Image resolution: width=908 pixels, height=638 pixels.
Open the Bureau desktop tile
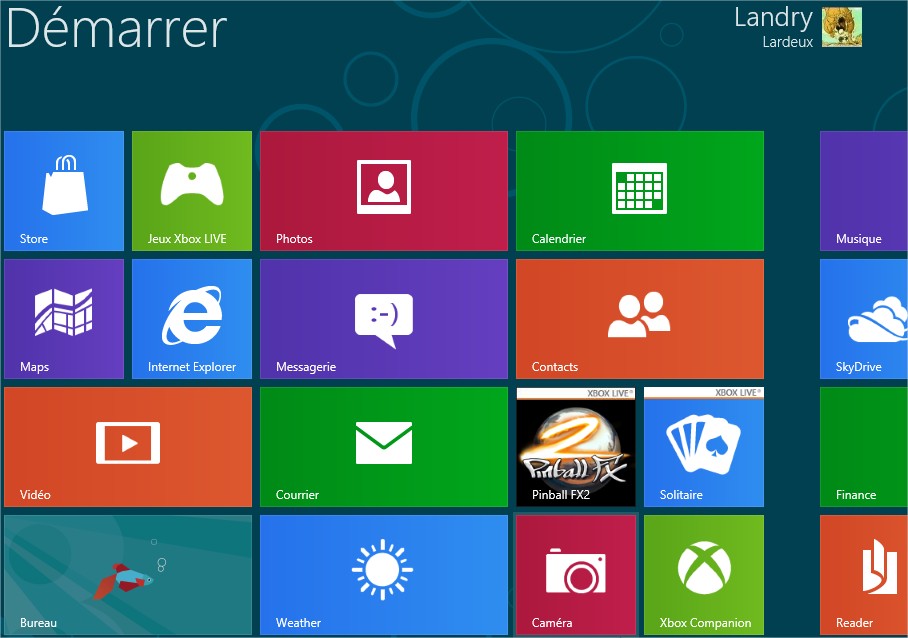coord(128,575)
